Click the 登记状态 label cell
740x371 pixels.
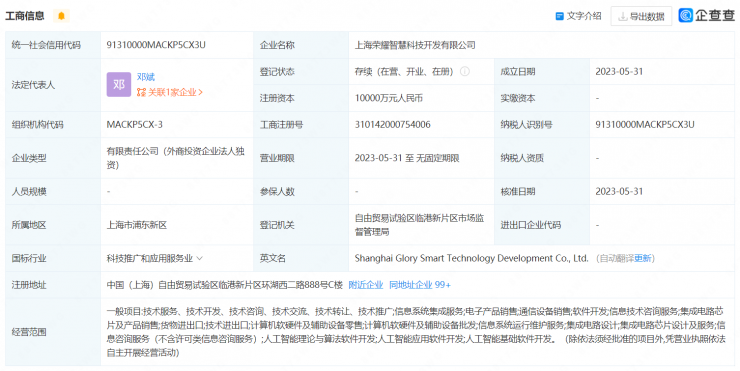(301, 72)
